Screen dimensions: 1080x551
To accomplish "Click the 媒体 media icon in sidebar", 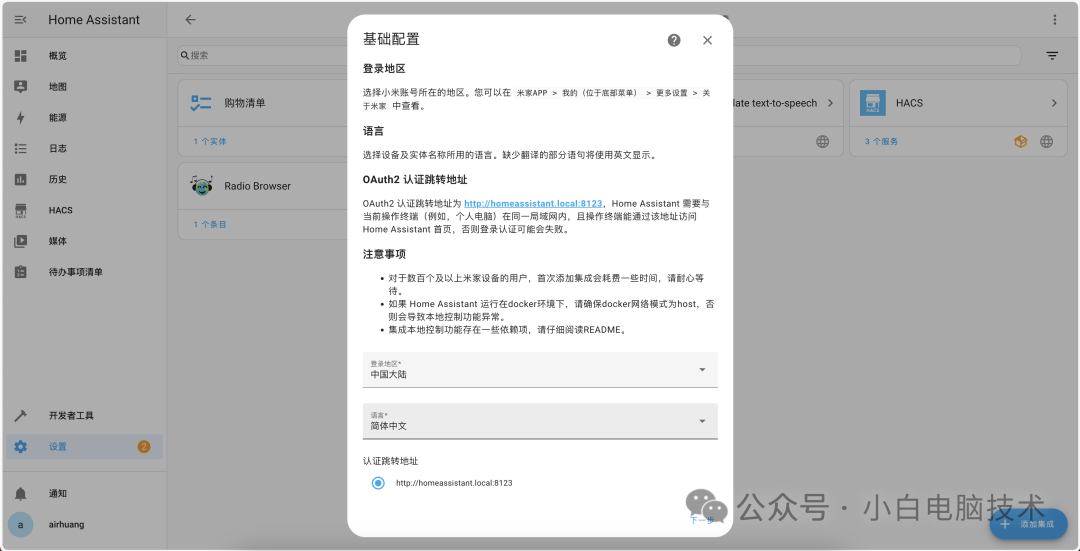I will click(21, 241).
